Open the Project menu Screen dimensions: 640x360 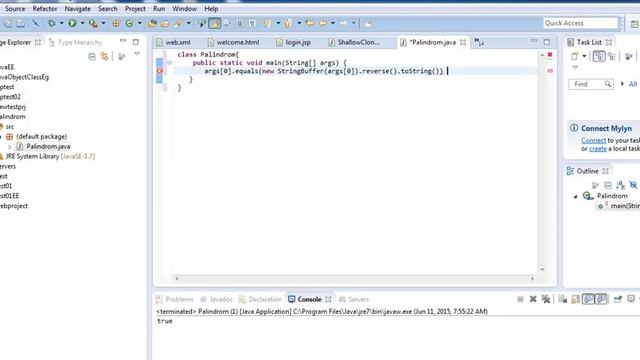(x=135, y=9)
